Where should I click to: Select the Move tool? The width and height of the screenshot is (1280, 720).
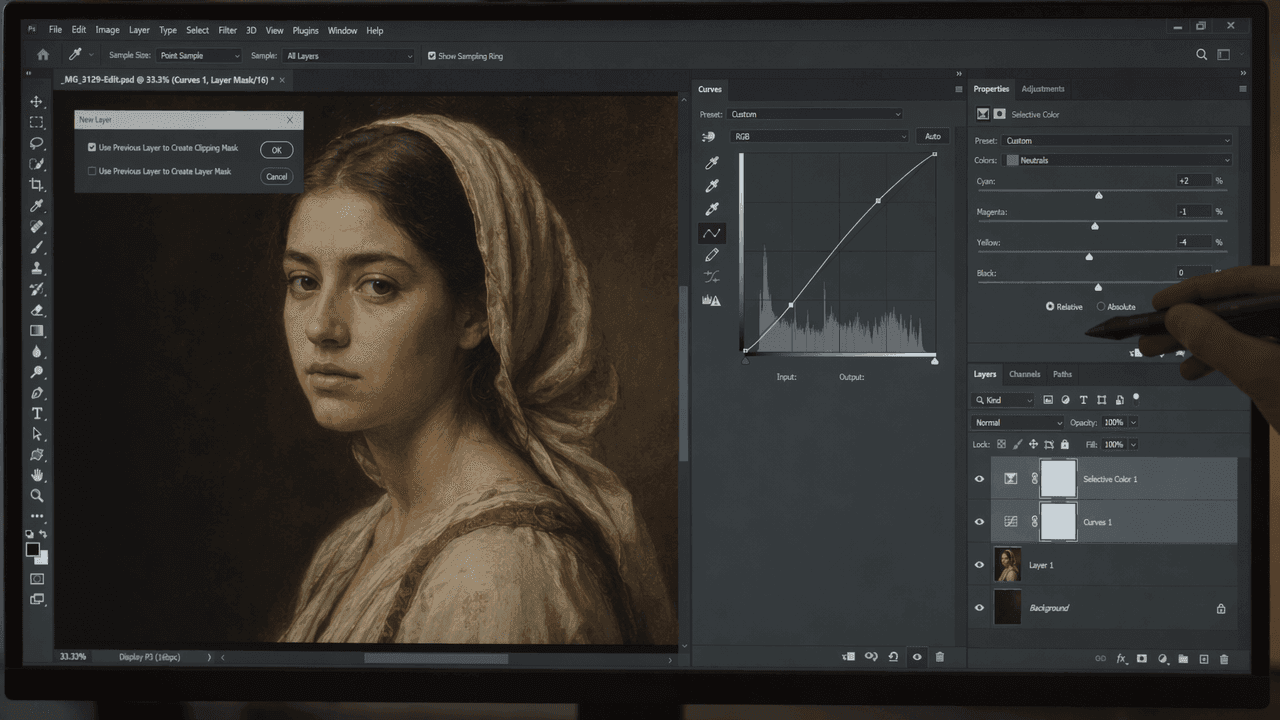[x=37, y=102]
